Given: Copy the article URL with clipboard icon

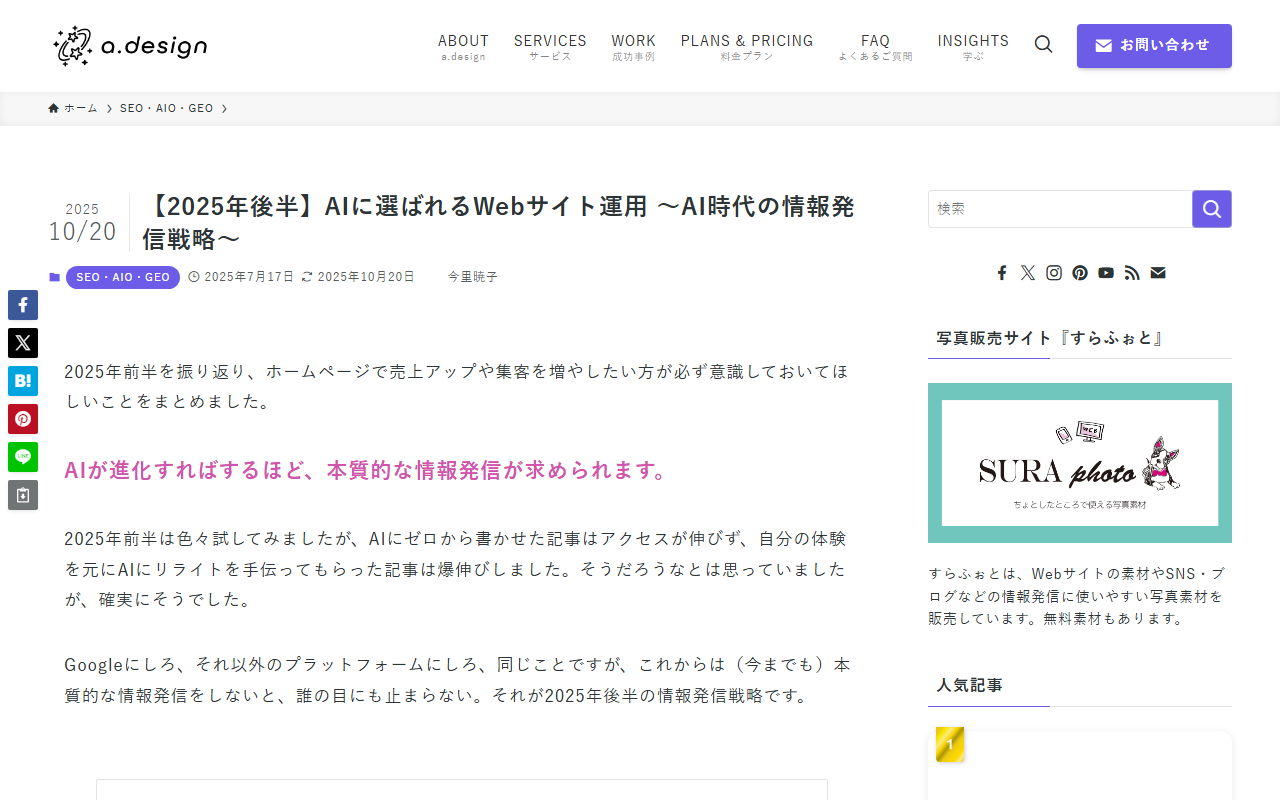Looking at the screenshot, I should point(22,494).
